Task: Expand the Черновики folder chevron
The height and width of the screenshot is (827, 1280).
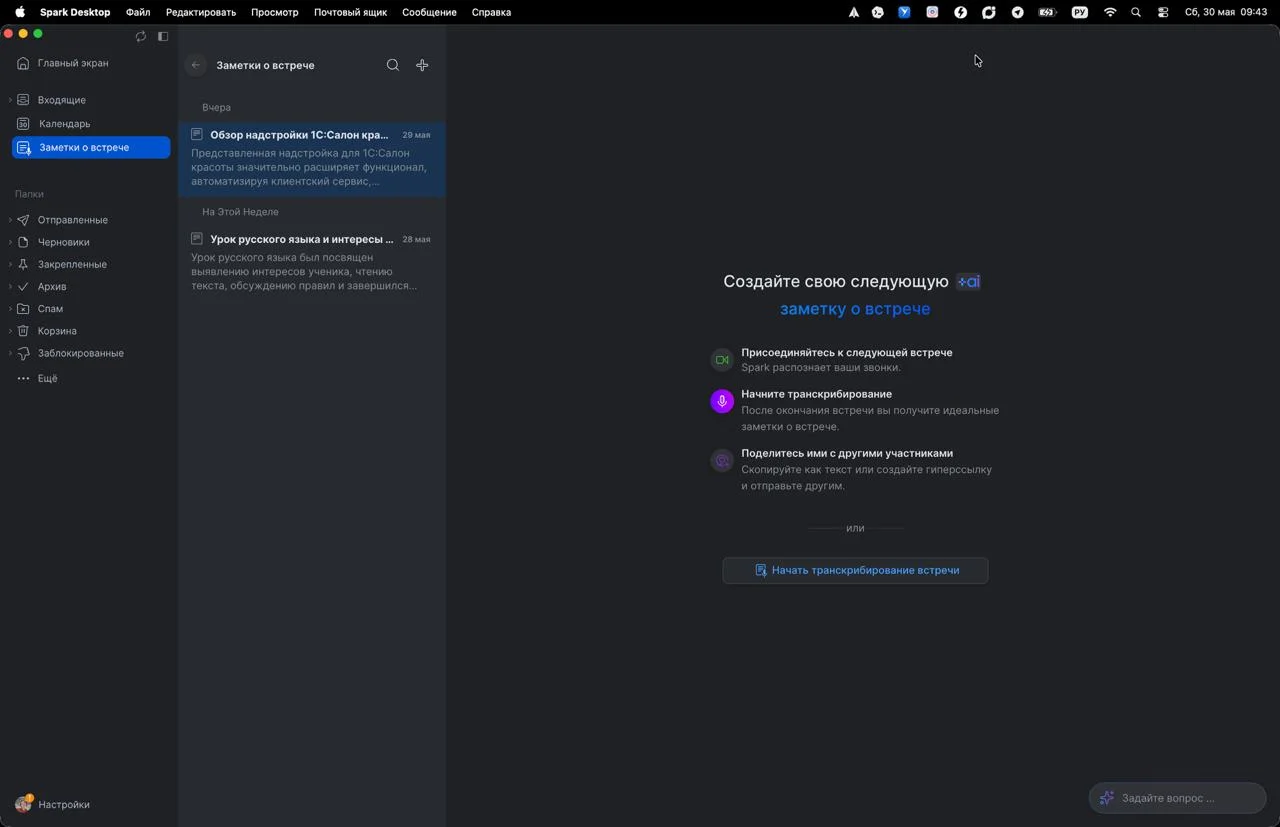Action: pyautogui.click(x=10, y=242)
